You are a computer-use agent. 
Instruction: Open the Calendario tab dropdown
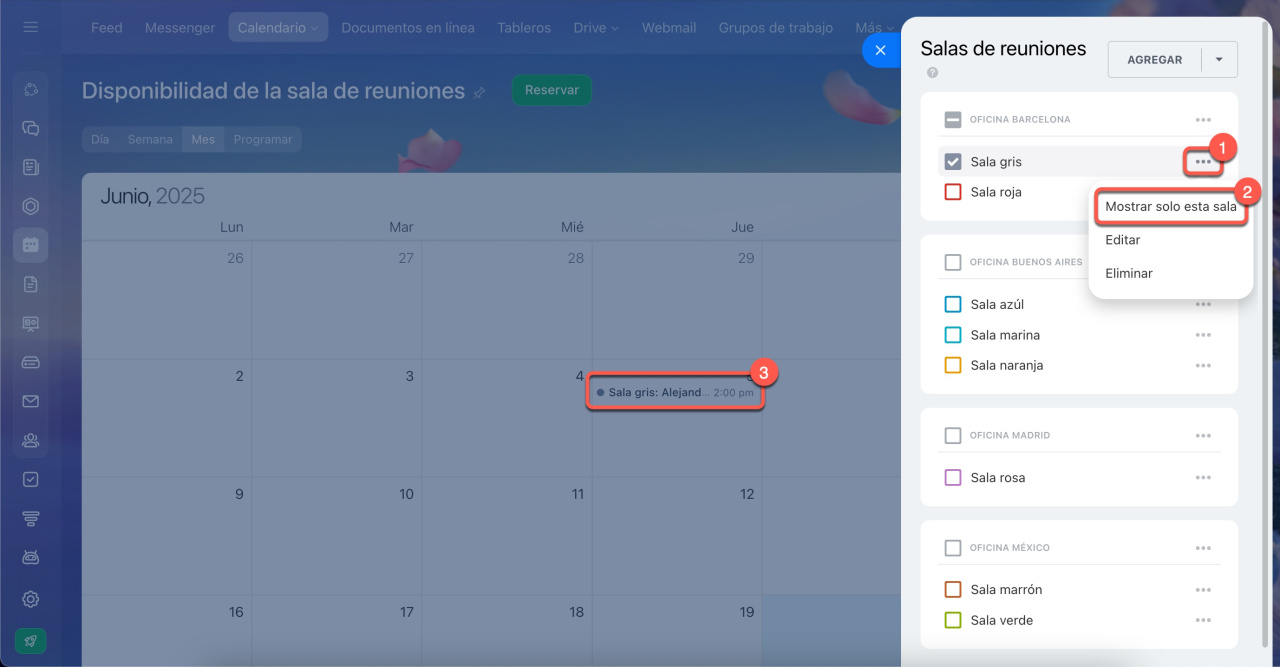278,28
